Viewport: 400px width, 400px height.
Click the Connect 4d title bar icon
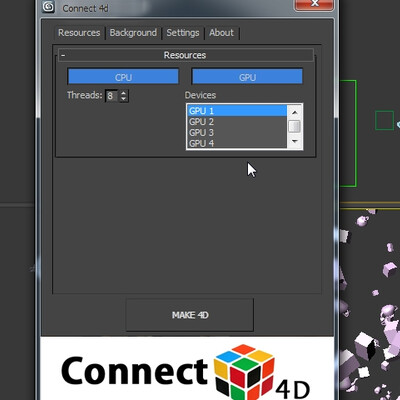(49, 7)
